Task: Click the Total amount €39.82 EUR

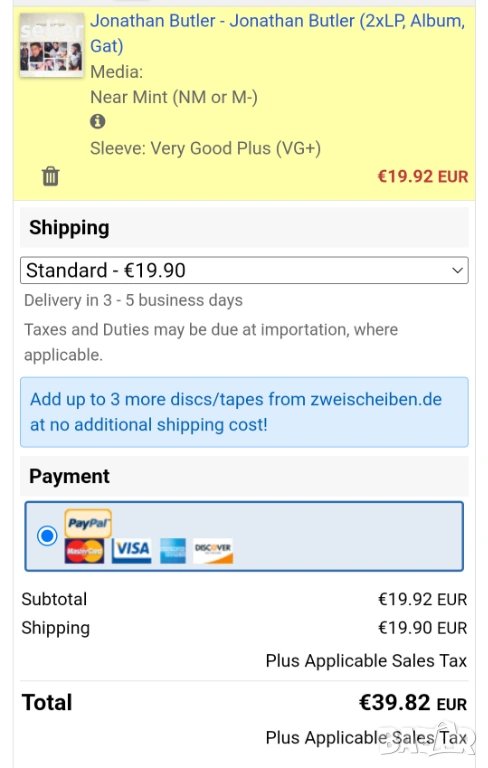Action: (x=413, y=703)
